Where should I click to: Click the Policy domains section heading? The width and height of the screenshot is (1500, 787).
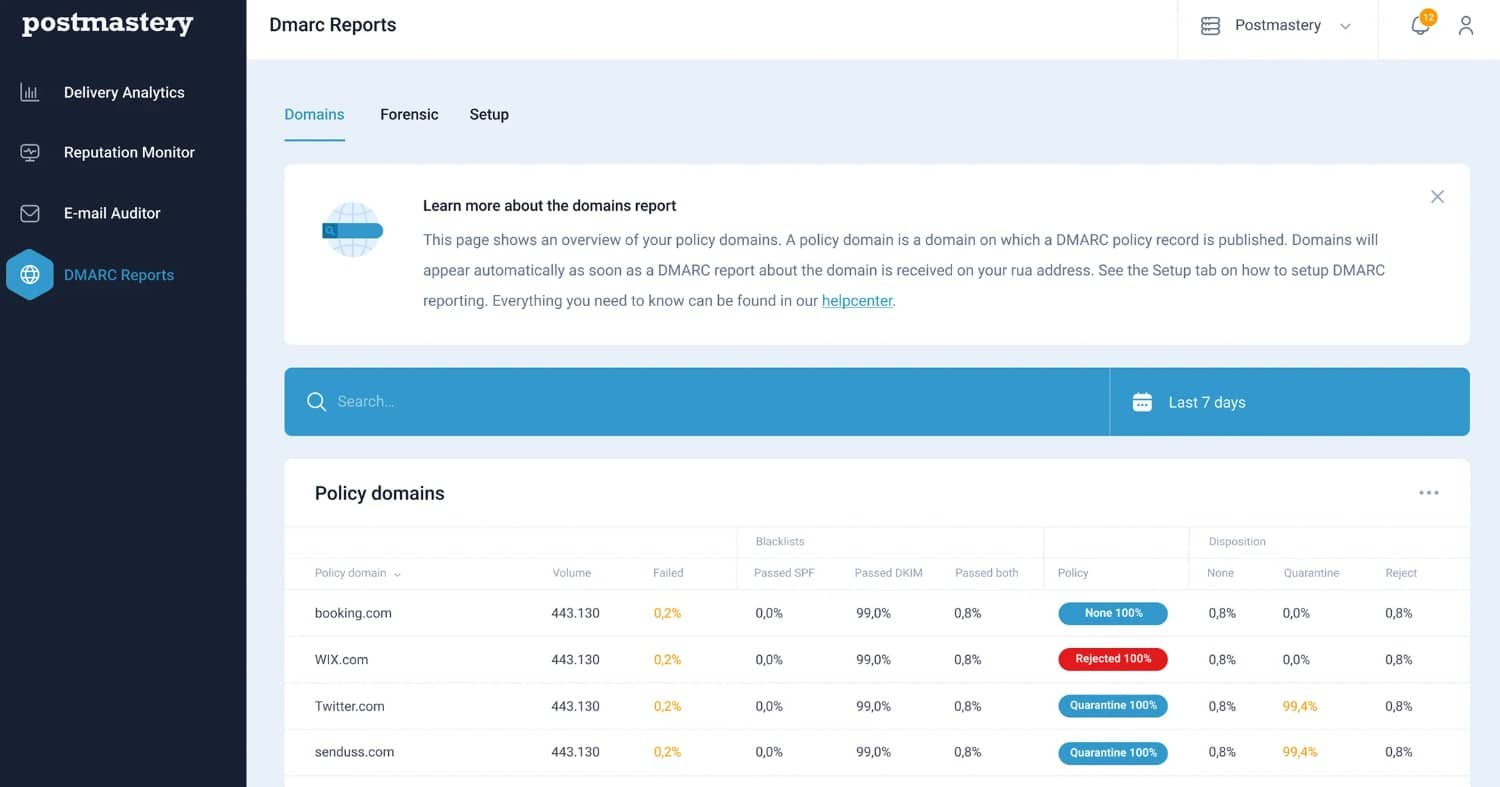[380, 493]
